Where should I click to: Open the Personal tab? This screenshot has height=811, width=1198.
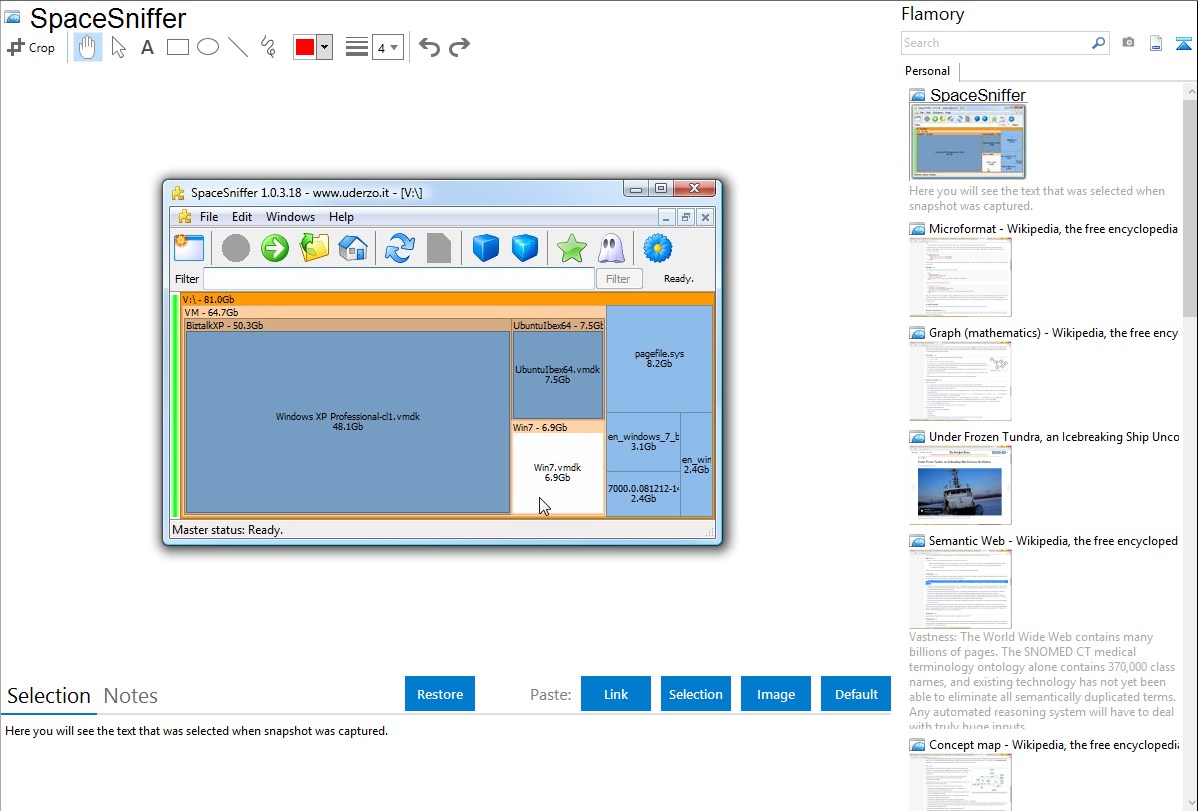click(927, 71)
